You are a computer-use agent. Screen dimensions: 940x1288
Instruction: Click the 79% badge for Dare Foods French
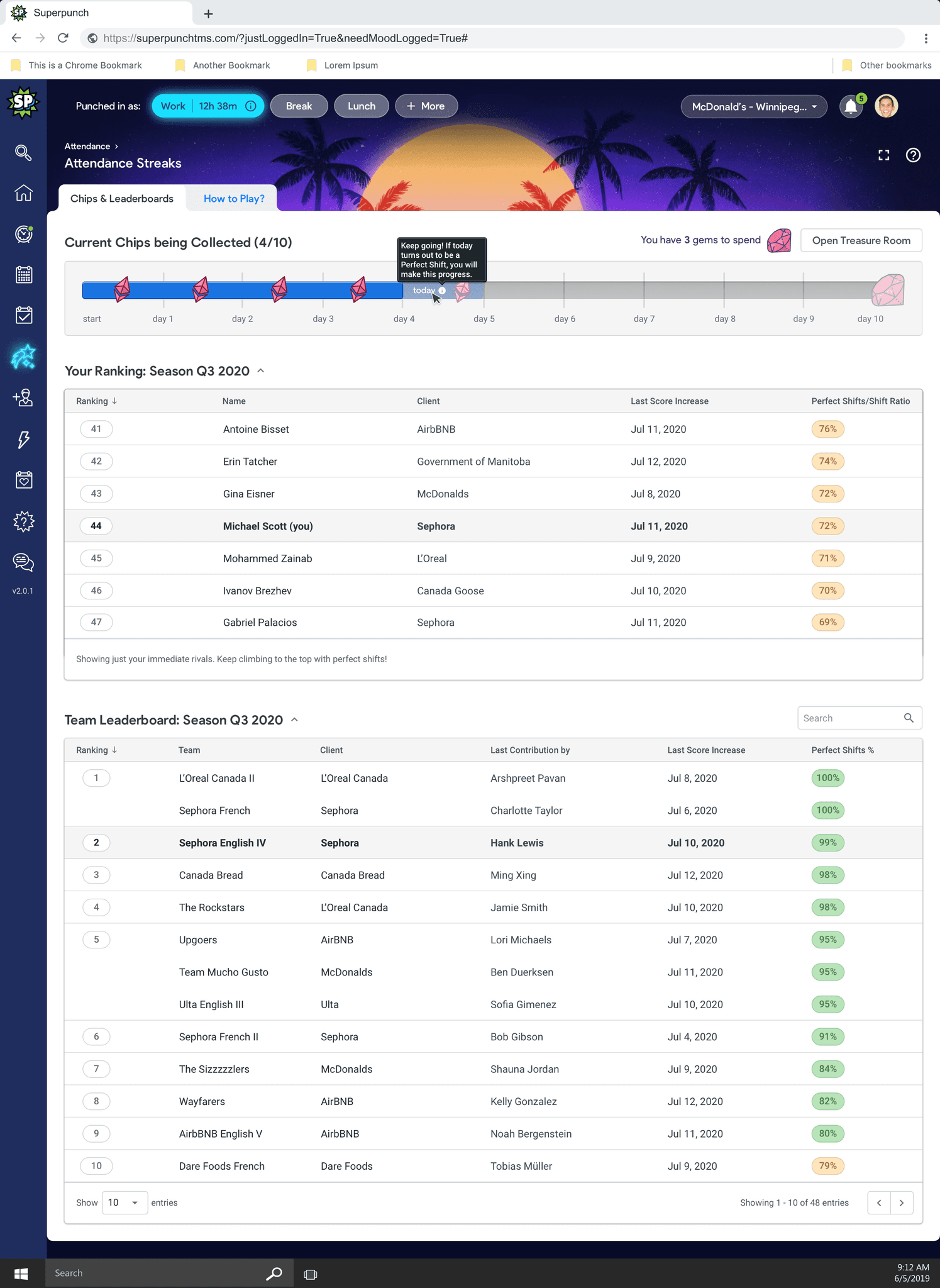pos(827,1166)
